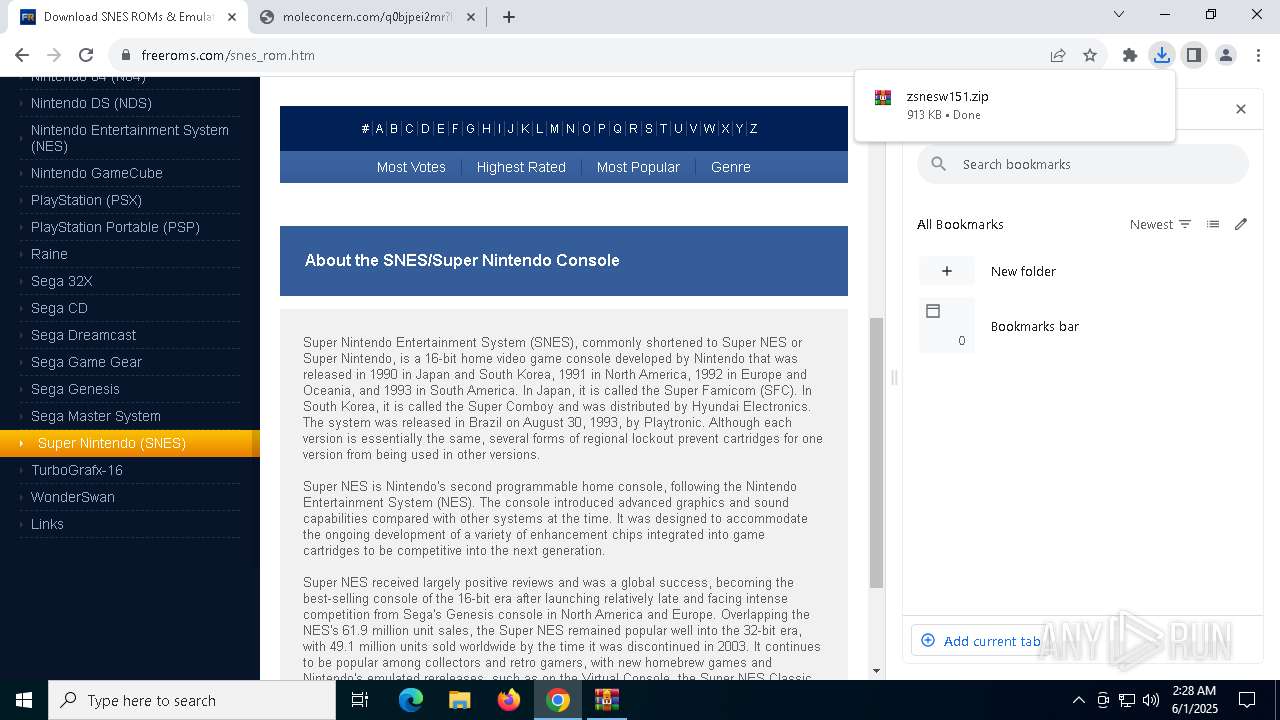Select Super Nintendo (SNES) highlighted item
Image resolution: width=1280 pixels, height=720 pixels.
click(130, 443)
